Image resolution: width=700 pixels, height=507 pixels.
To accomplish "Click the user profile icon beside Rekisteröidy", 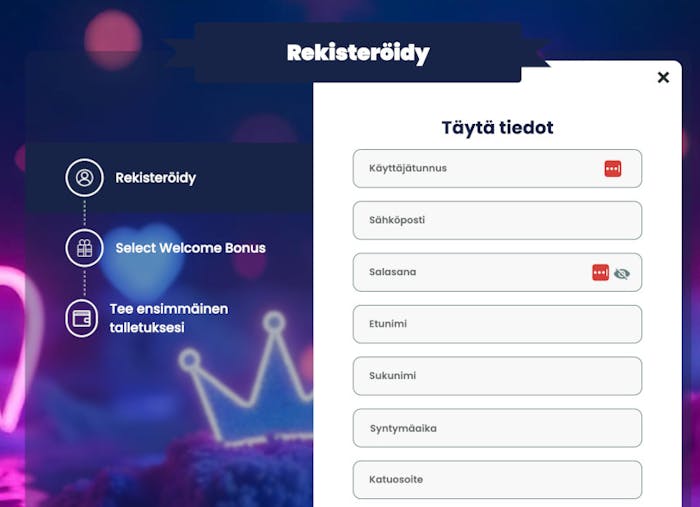I will tap(85, 178).
